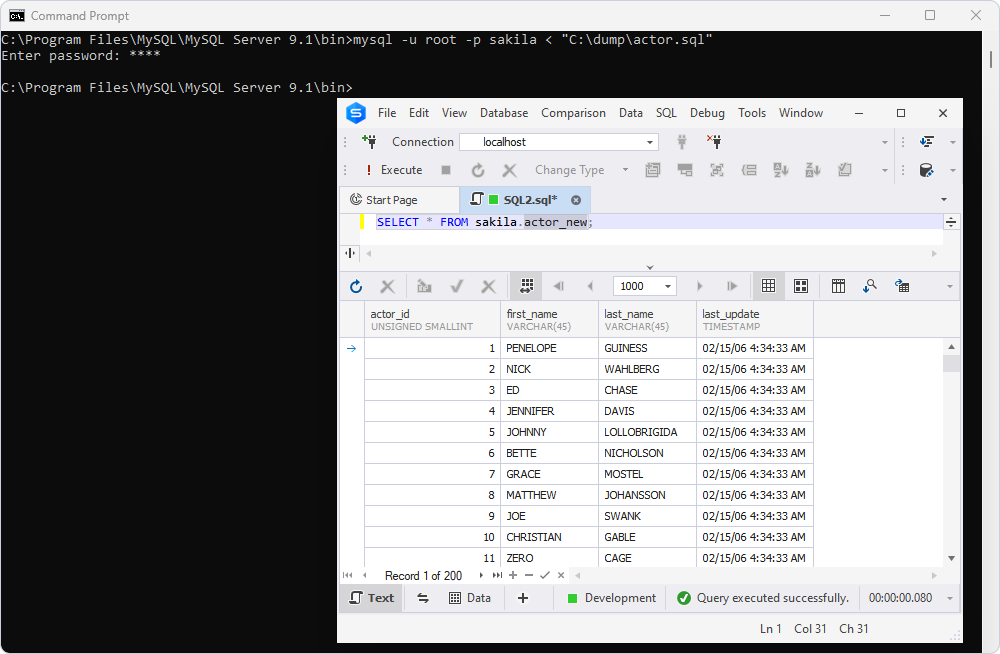Toggle the grid view mode
Image resolution: width=1000 pixels, height=654 pixels.
click(768, 286)
